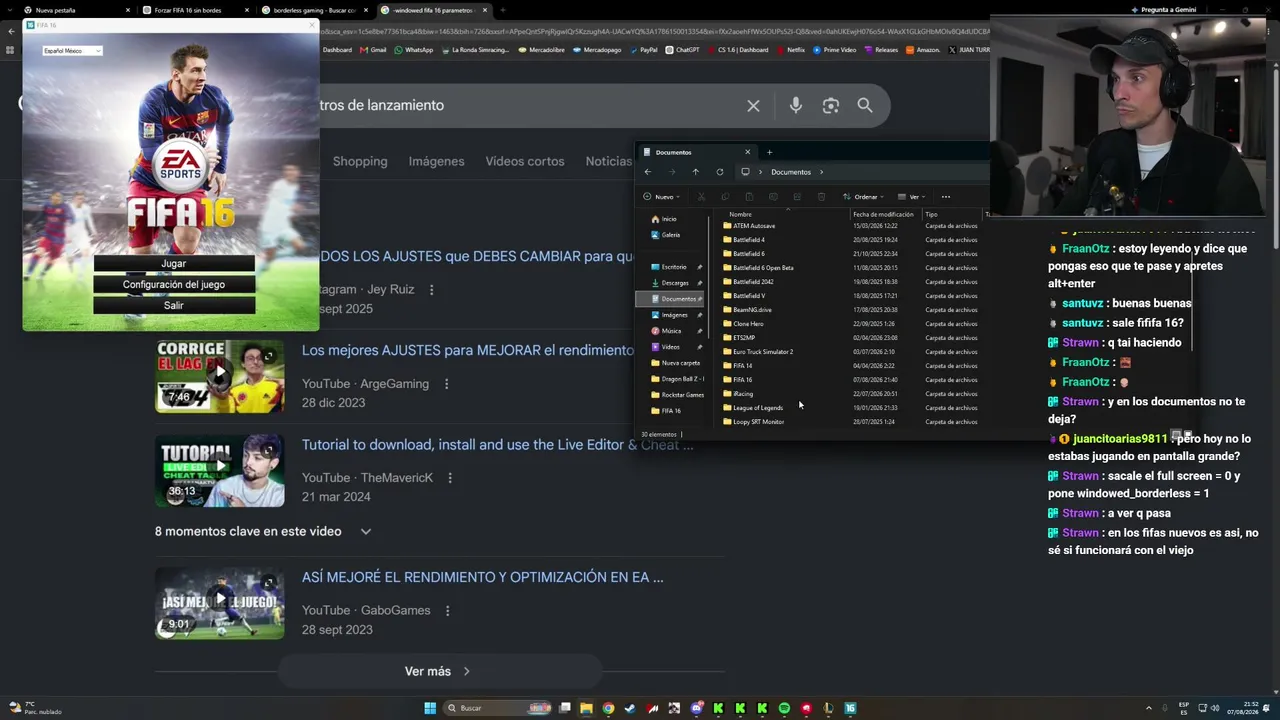Viewport: 1280px width, 720px height.
Task: Click the Windows Start button
Action: tap(430, 708)
